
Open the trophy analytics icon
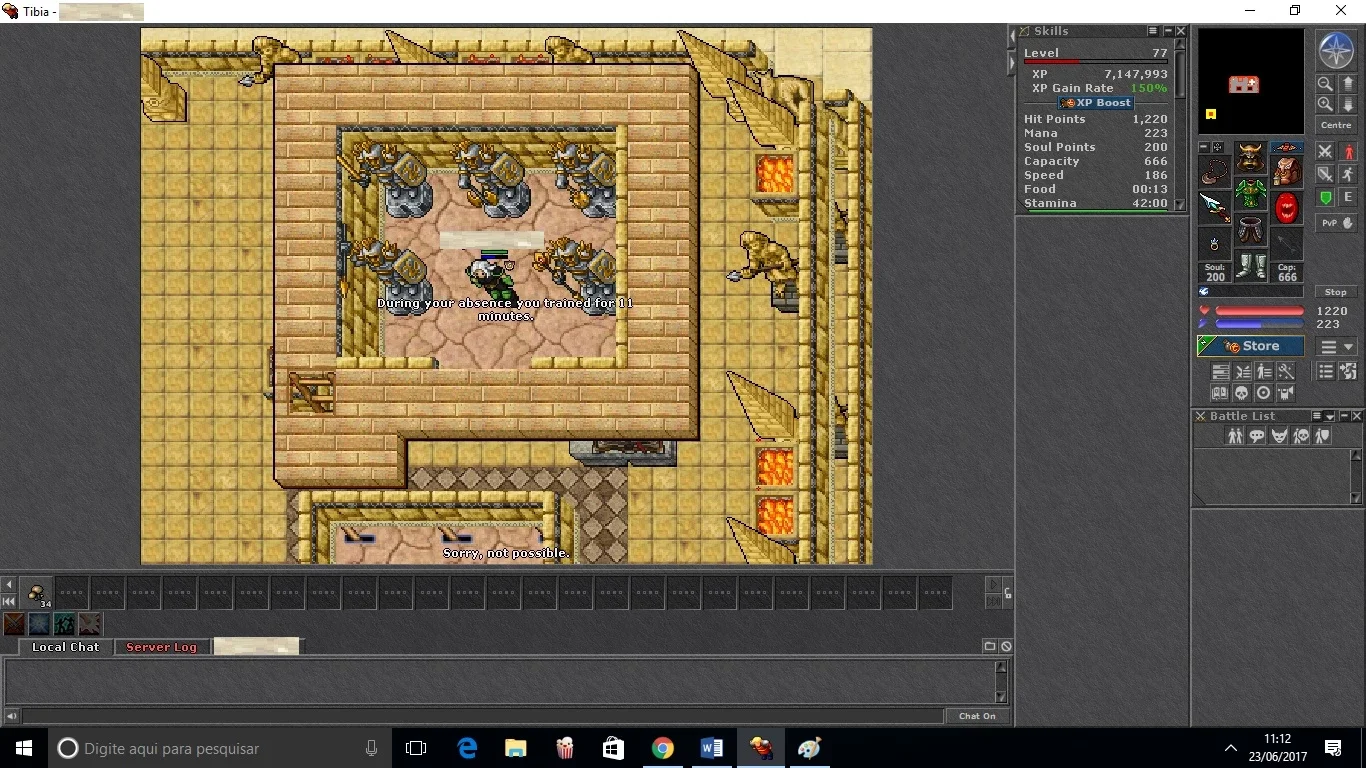click(1286, 393)
